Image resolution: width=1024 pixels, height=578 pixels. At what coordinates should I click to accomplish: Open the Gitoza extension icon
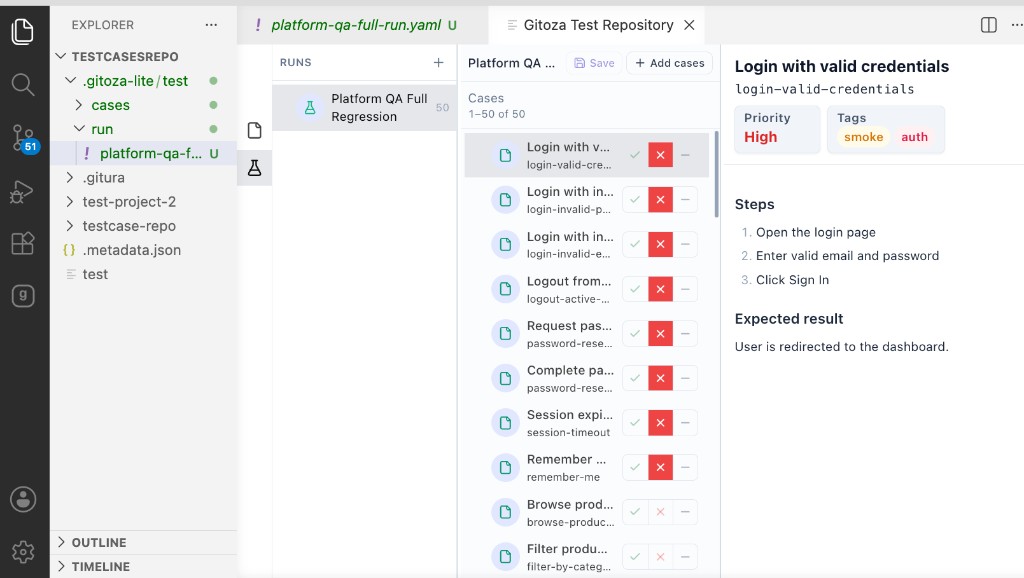23,296
